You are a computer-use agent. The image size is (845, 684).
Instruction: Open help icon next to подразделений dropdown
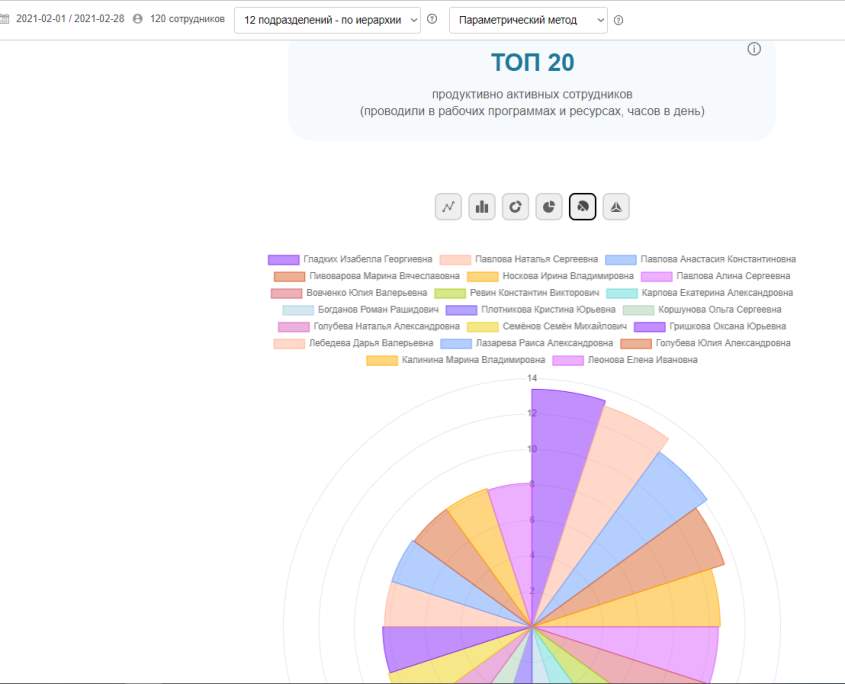(432, 19)
